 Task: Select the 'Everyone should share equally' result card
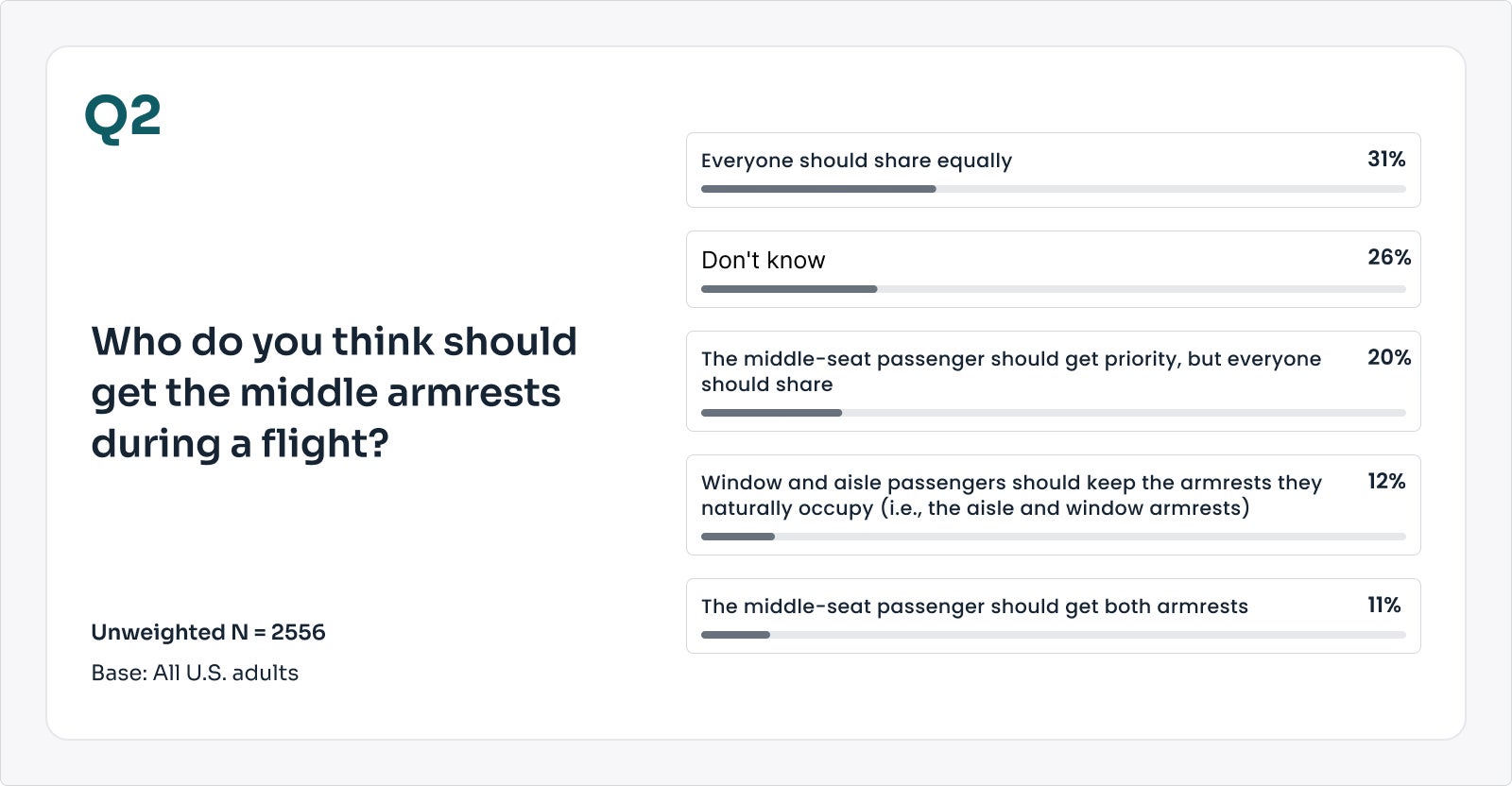coord(1054,170)
